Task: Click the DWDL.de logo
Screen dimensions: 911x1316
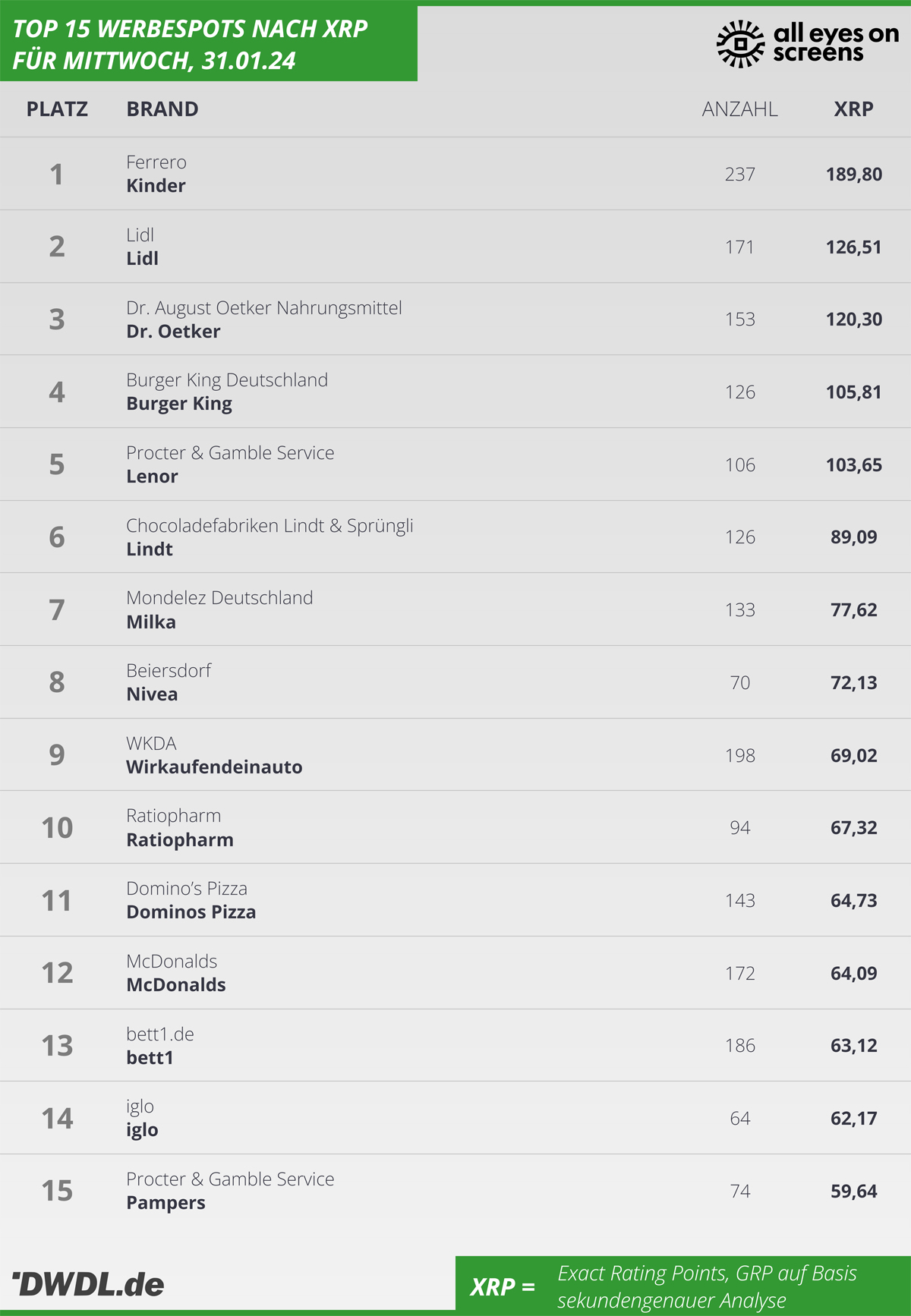Action: [88, 1284]
